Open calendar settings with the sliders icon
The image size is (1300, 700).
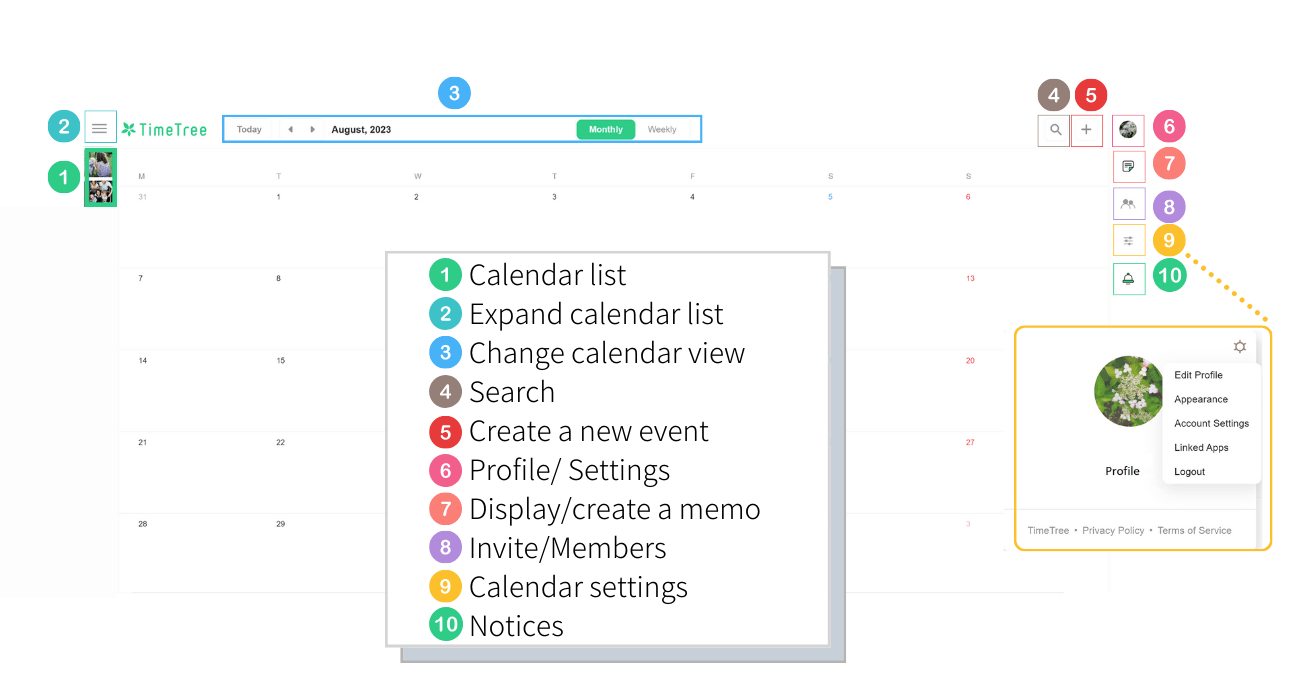point(1128,240)
